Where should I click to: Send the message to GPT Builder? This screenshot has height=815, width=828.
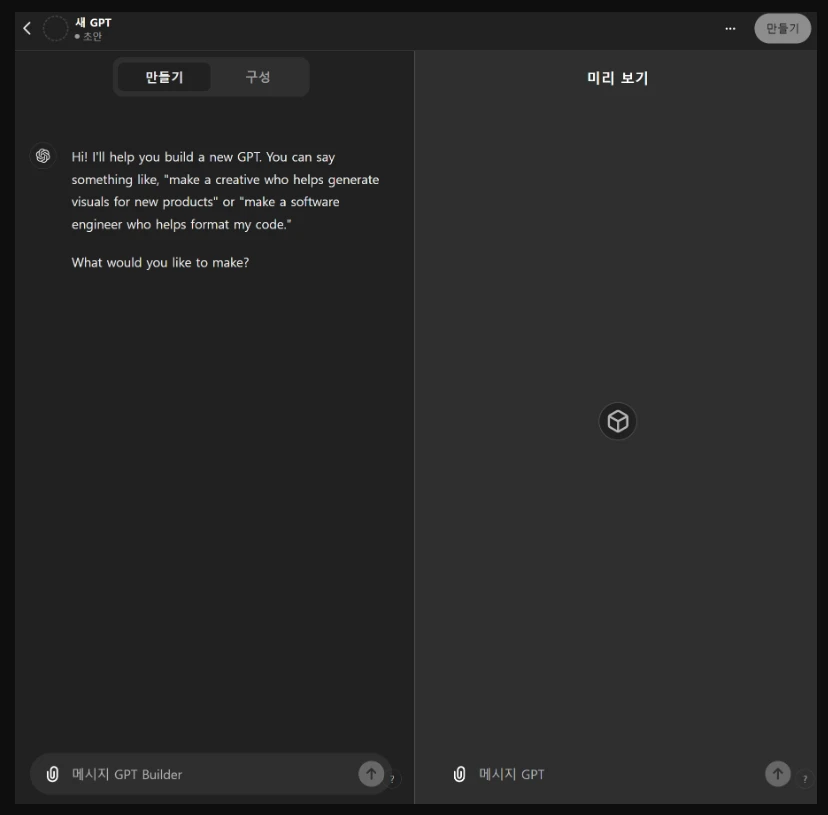tap(371, 774)
